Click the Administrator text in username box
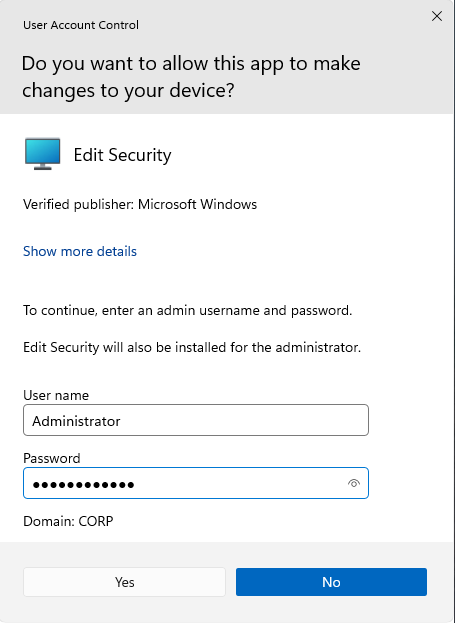The height and width of the screenshot is (623, 455). [x=76, y=421]
